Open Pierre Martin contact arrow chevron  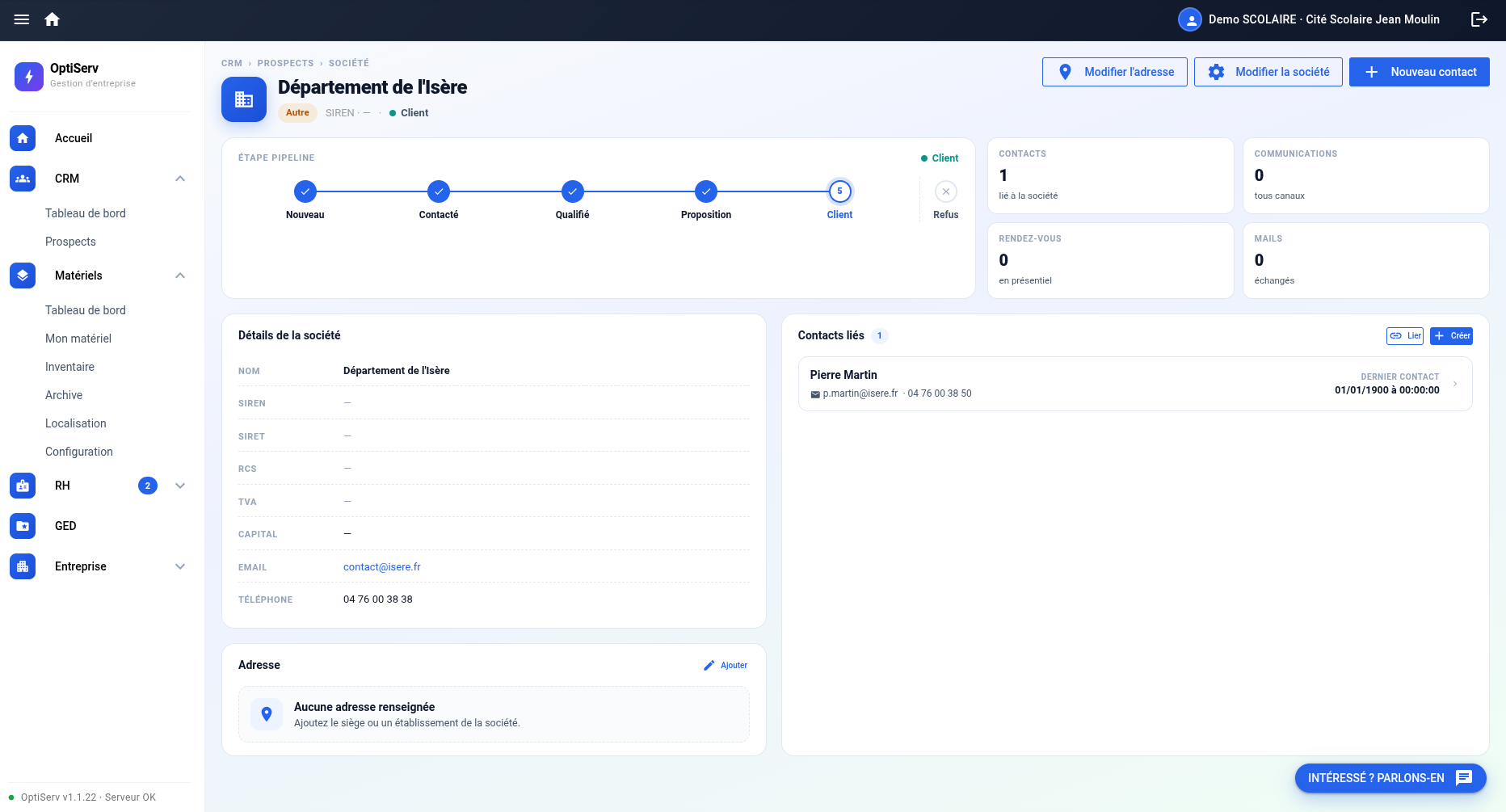1455,384
